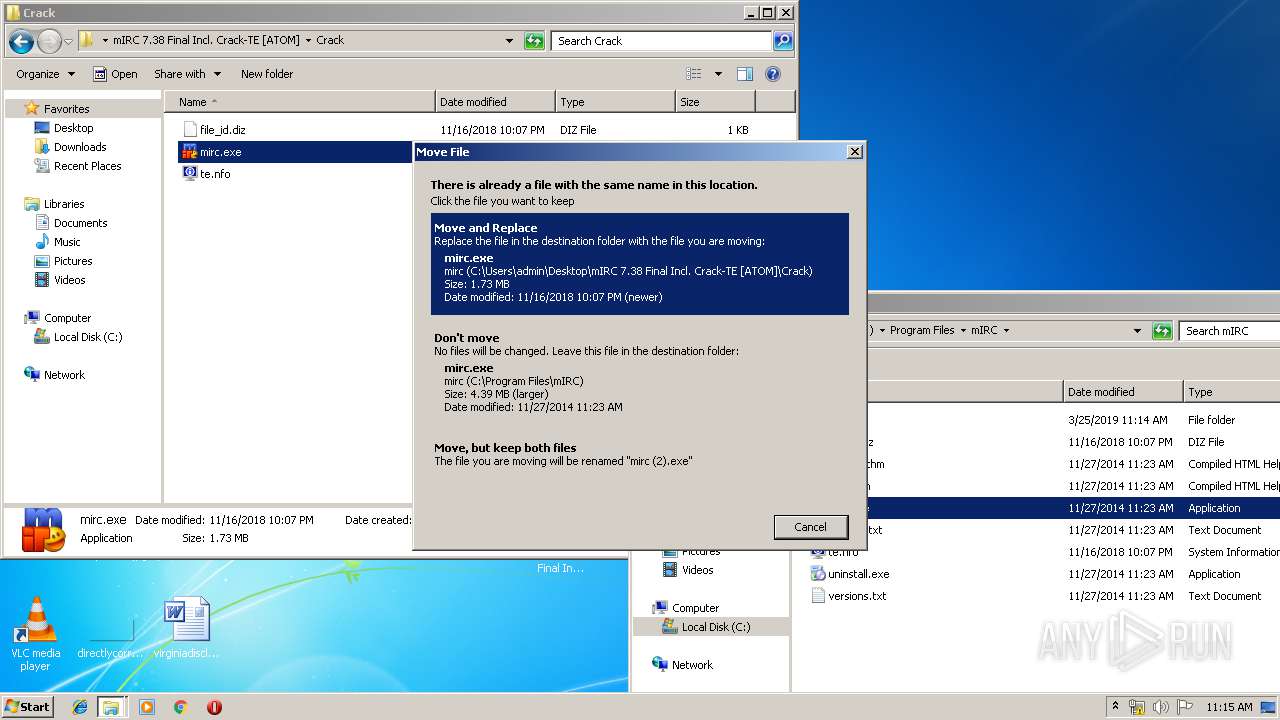Image resolution: width=1280 pixels, height=720 pixels.
Task: Open the Organize dropdown menu
Action: (45, 74)
